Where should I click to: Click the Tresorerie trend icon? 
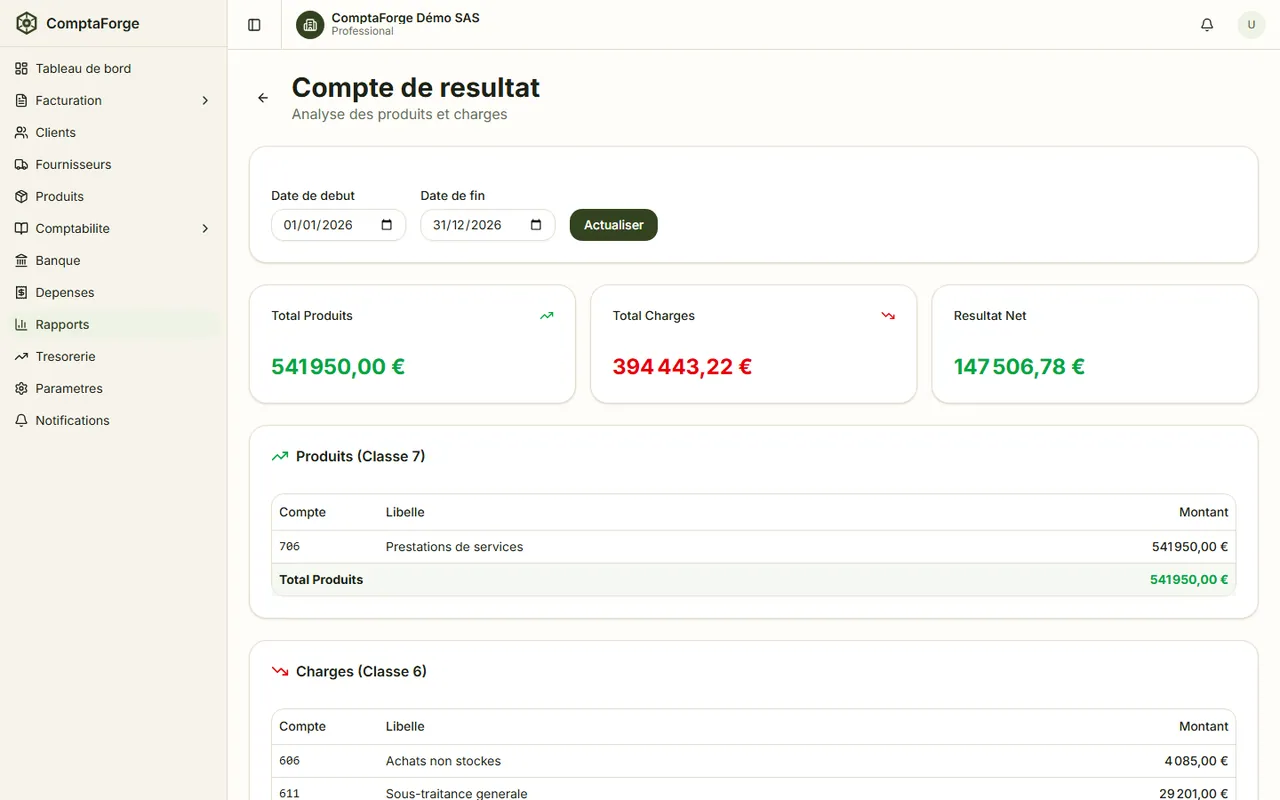(x=22, y=357)
